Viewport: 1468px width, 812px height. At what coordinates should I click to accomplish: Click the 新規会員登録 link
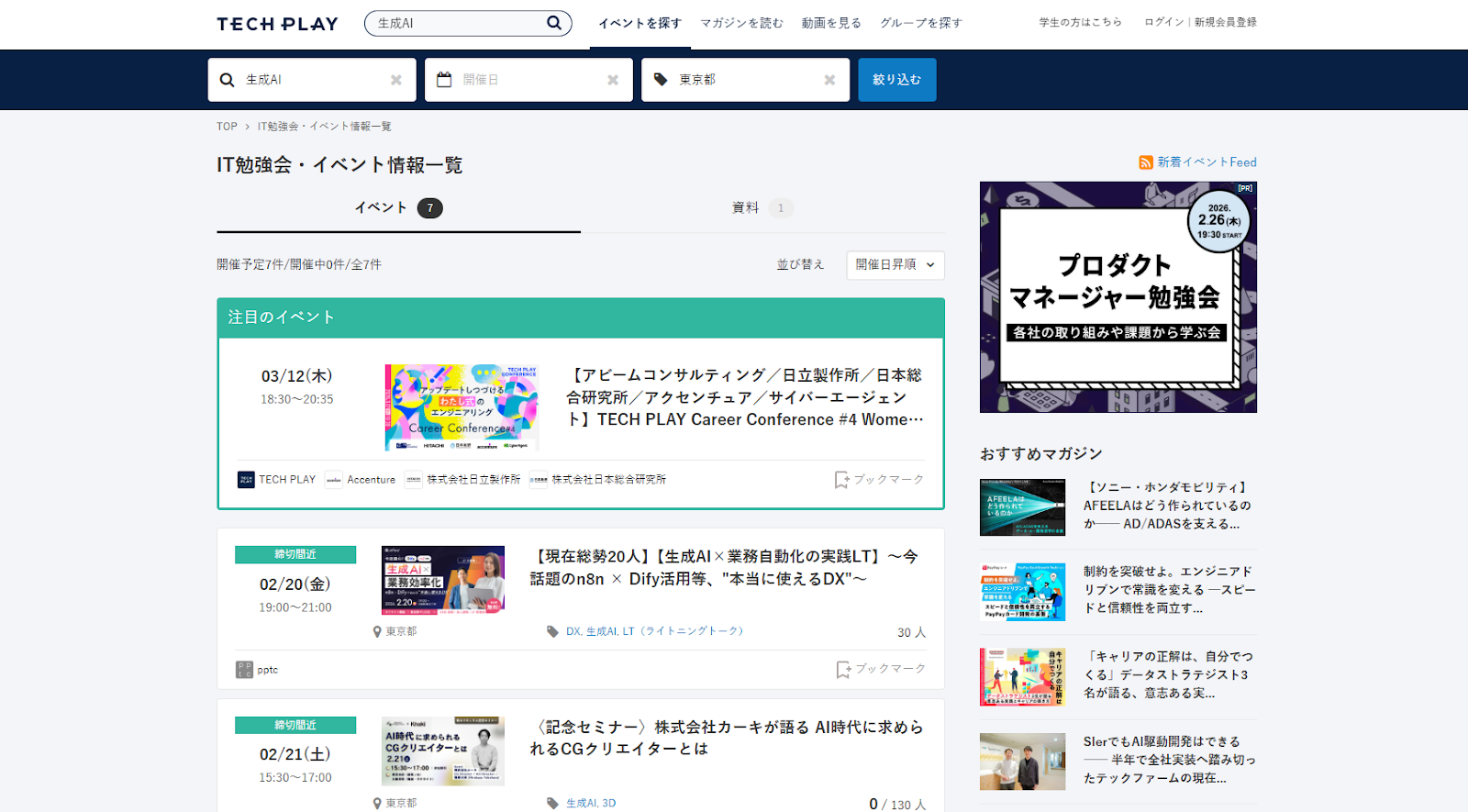coord(1225,22)
